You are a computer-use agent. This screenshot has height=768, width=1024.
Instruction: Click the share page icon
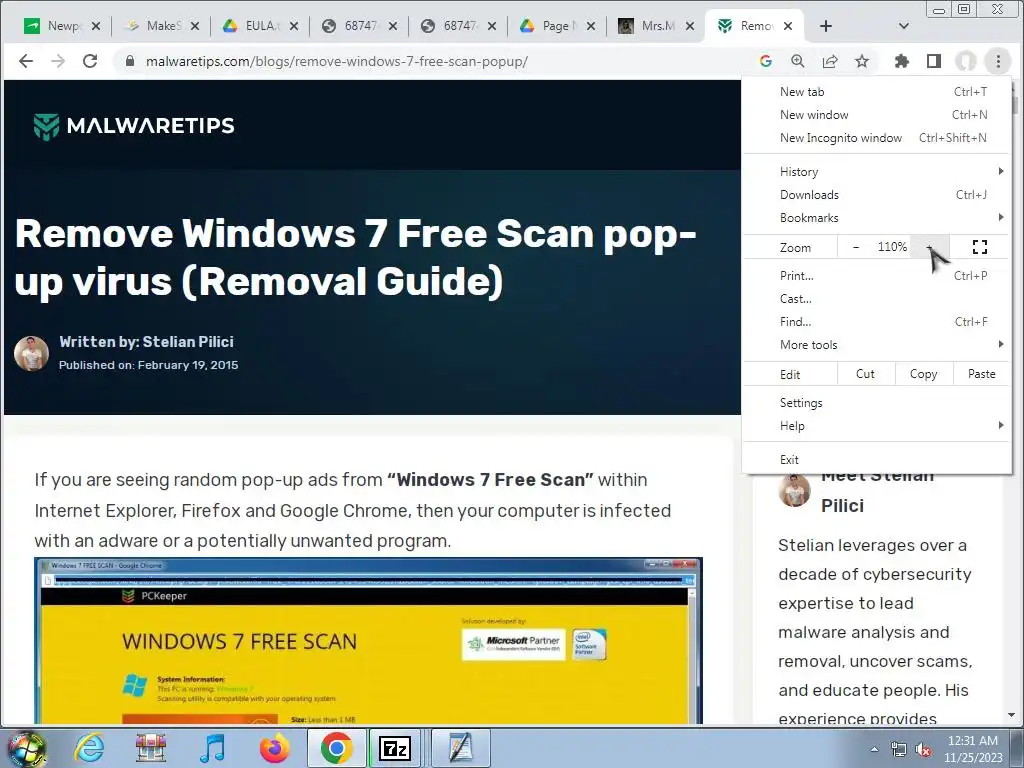(x=830, y=61)
